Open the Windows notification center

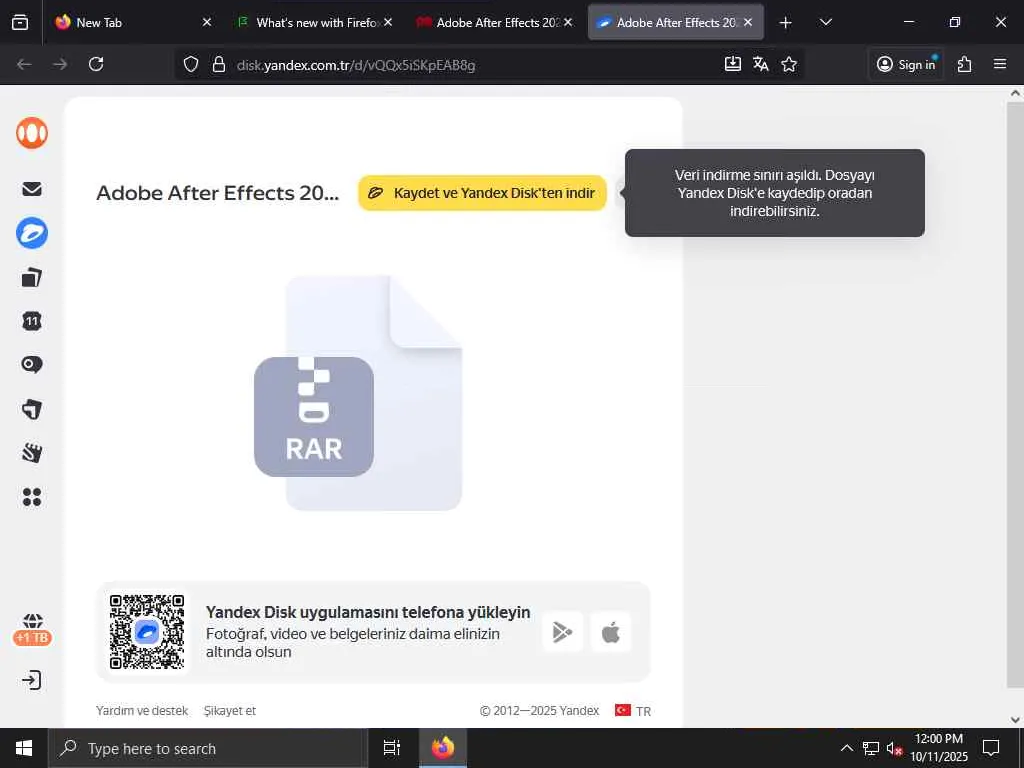point(991,748)
